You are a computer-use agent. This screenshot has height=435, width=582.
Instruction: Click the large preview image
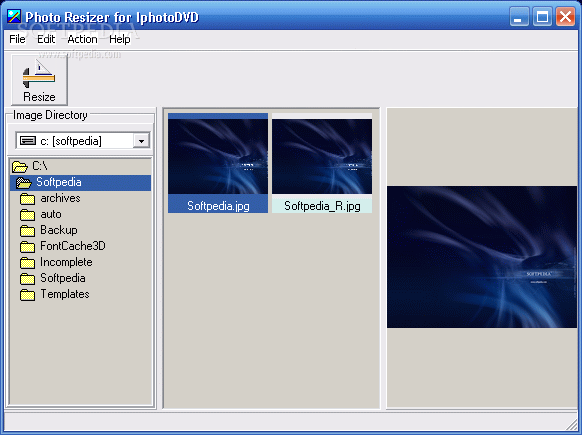482,257
